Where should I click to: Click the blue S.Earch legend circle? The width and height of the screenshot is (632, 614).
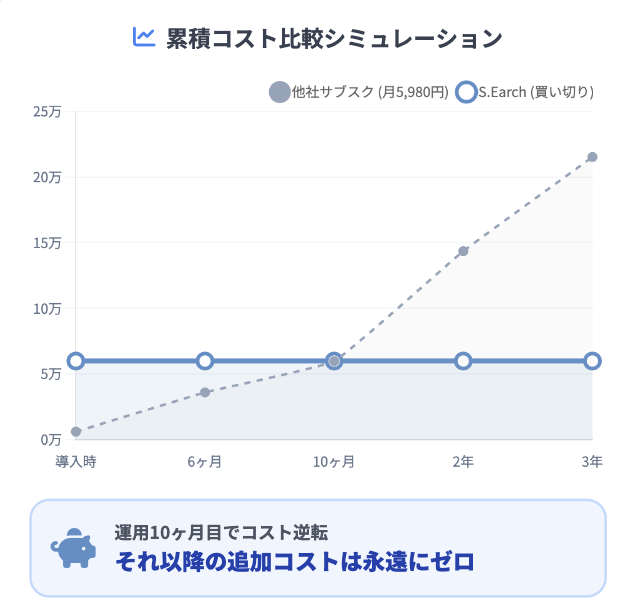coord(465,93)
